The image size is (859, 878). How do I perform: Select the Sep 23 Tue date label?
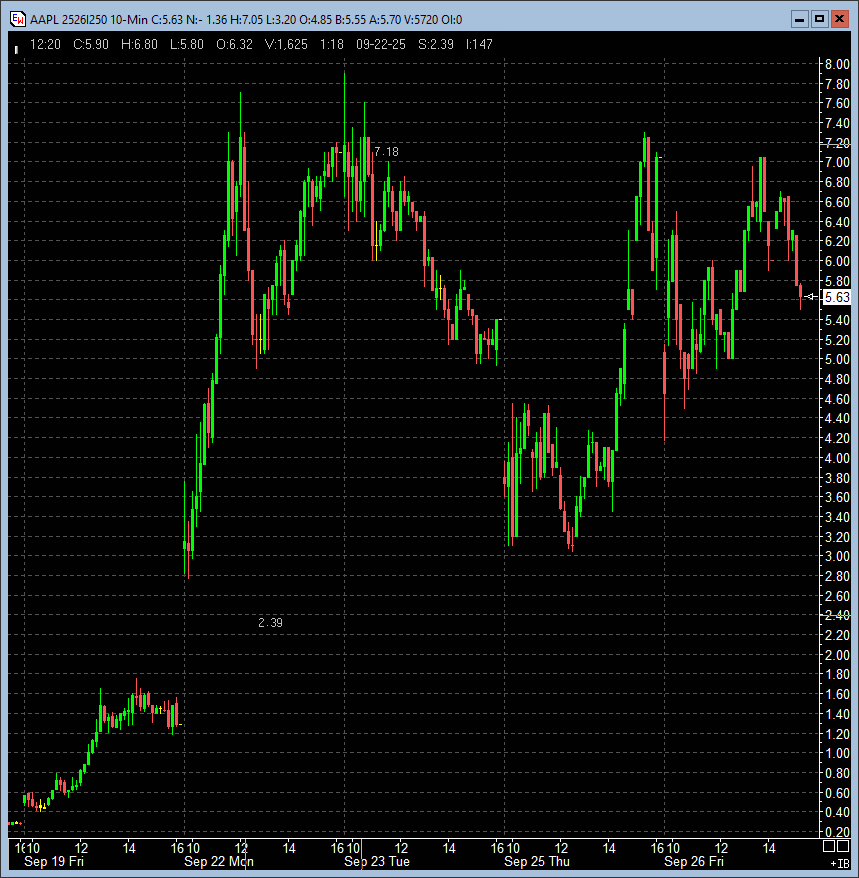[377, 862]
